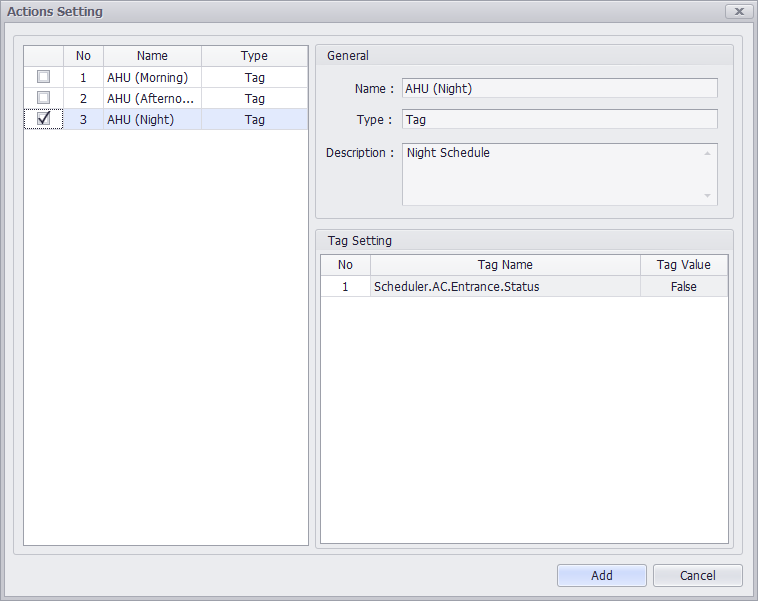The height and width of the screenshot is (601, 758).
Task: Close the Actions Setting dialog
Action: [738, 11]
